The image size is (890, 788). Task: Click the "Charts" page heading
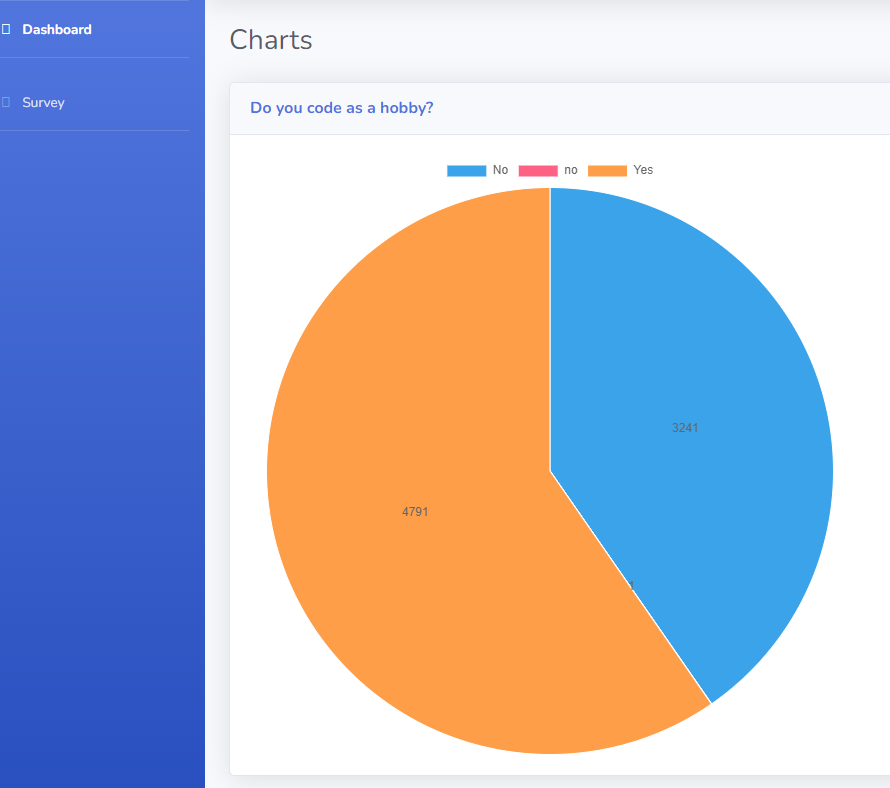pyautogui.click(x=271, y=40)
